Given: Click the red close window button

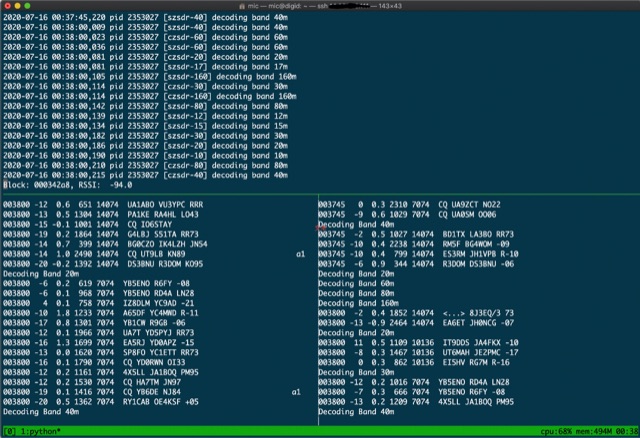Looking at the screenshot, I should 8,6.
